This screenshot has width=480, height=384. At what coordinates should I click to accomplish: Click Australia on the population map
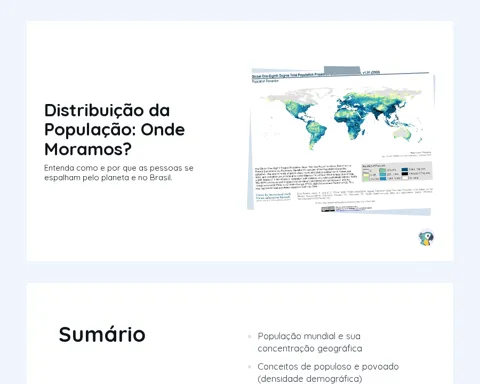point(403,134)
